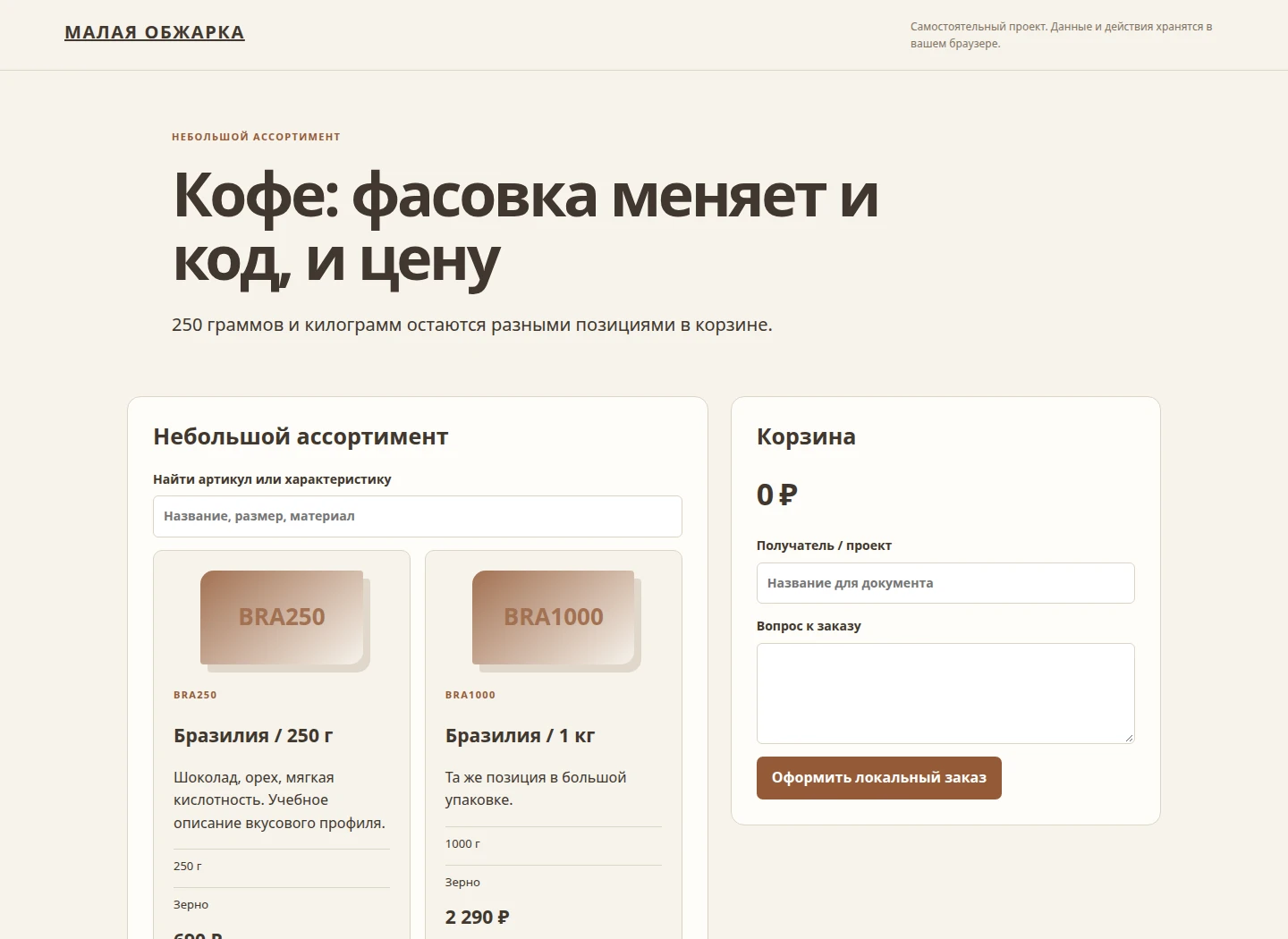Click Зерно in the Бразилия / 1 кг card

(x=462, y=883)
